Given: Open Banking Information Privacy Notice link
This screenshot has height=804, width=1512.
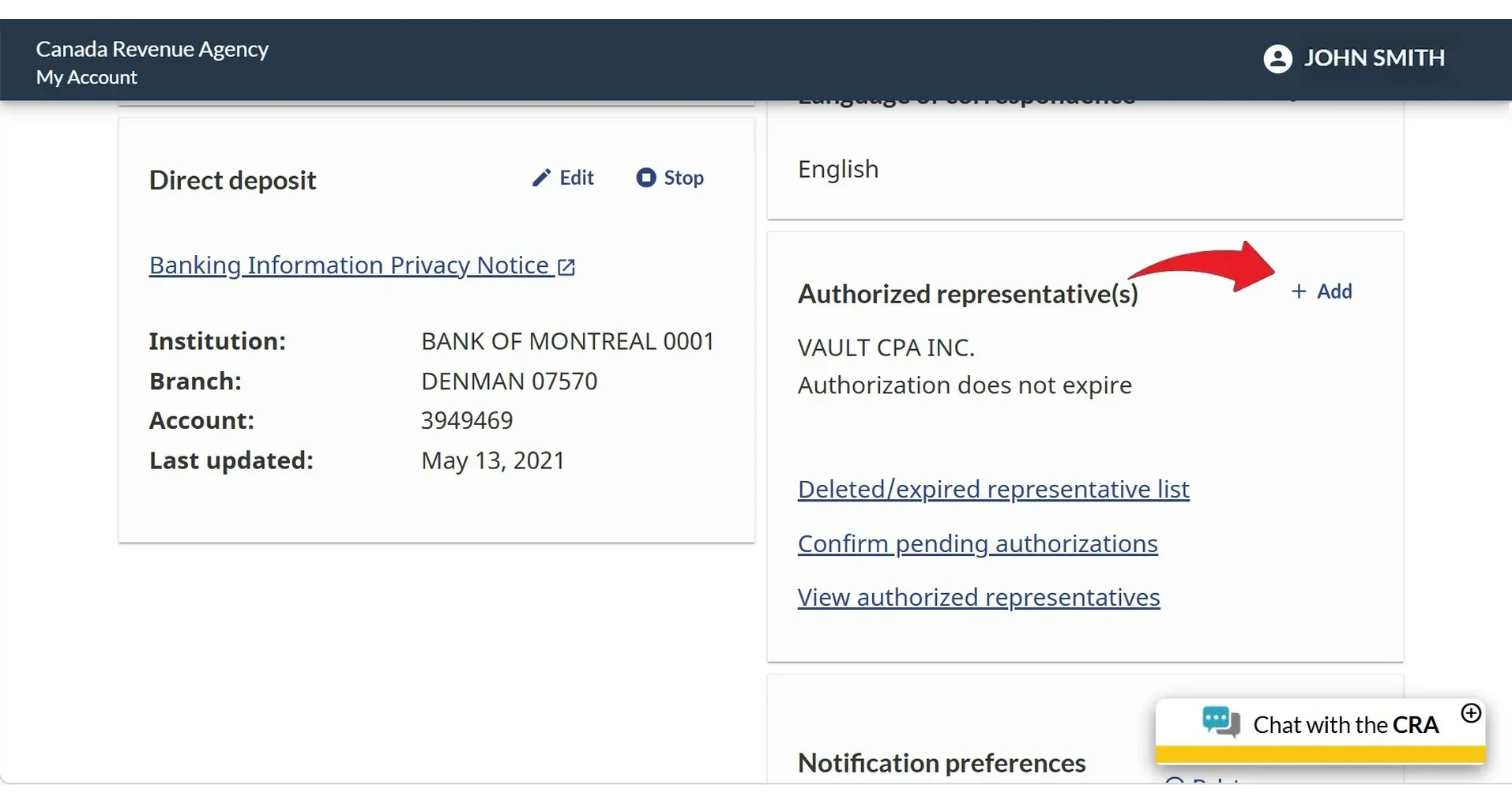Looking at the screenshot, I should click(362, 265).
